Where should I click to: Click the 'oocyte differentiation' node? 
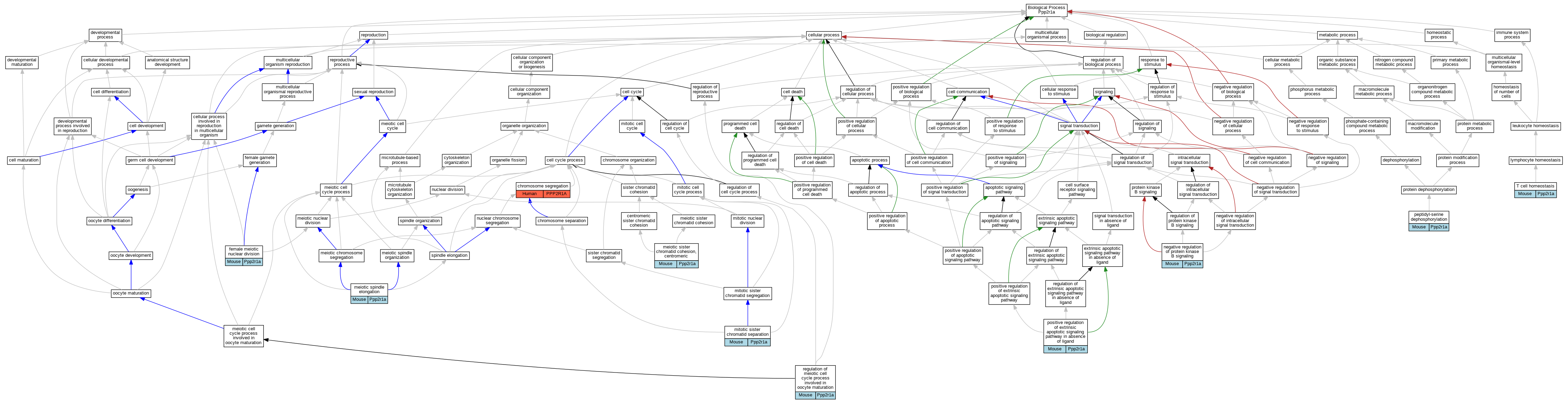click(x=109, y=221)
